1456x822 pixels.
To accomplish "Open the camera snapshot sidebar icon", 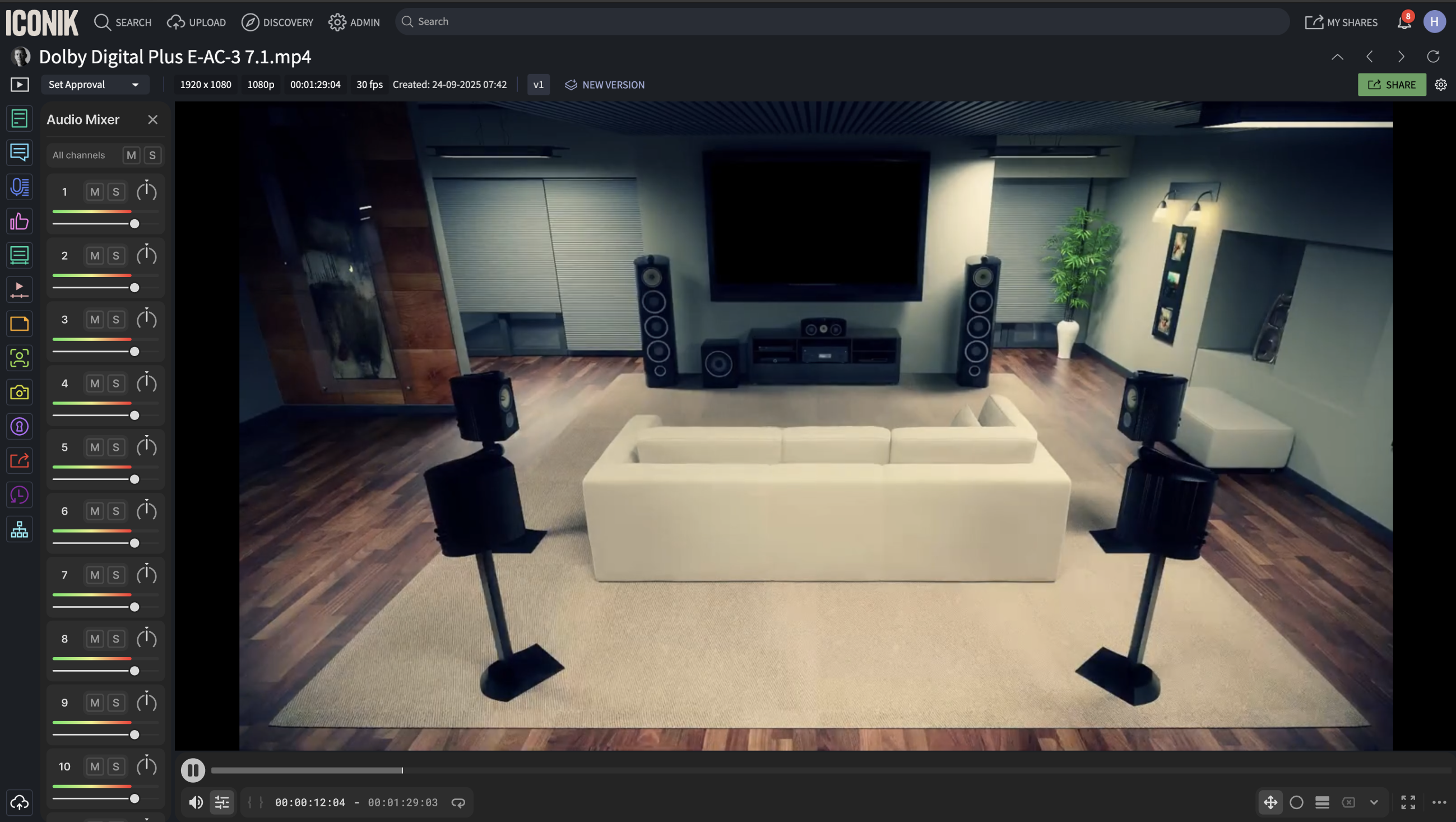I will (x=19, y=392).
